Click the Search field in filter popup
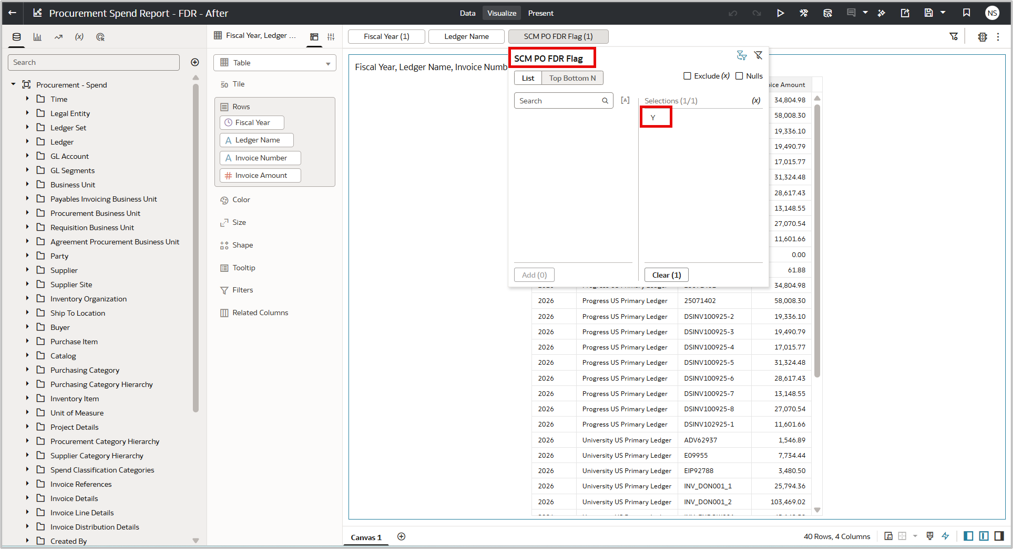 point(563,101)
